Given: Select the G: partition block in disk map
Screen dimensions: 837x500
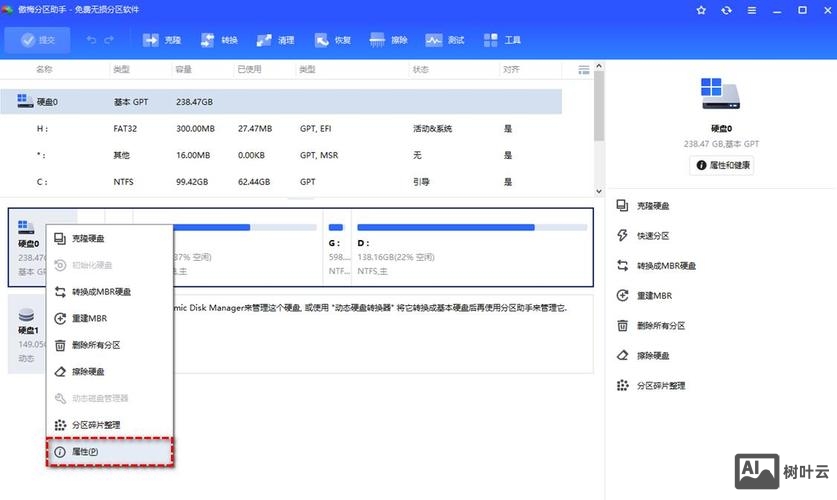Looking at the screenshot, I should (x=337, y=248).
